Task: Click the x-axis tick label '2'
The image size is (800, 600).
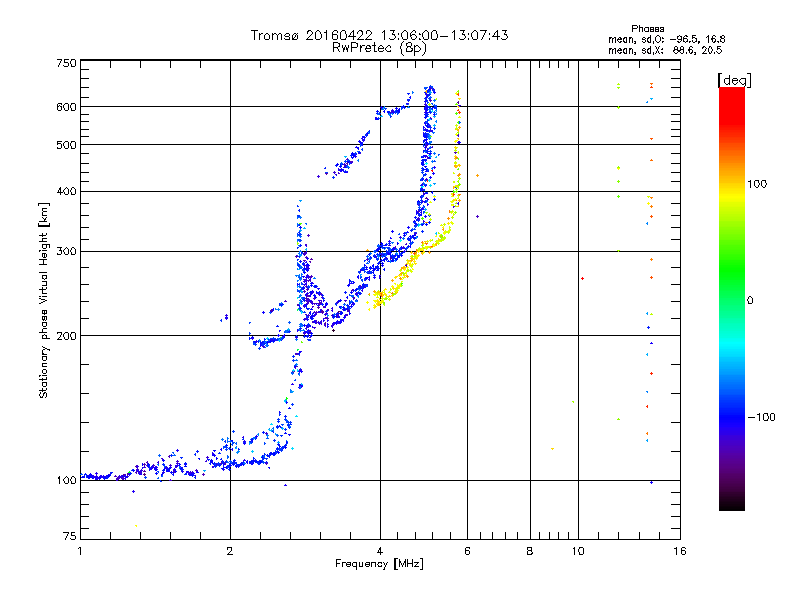Action: point(230,551)
